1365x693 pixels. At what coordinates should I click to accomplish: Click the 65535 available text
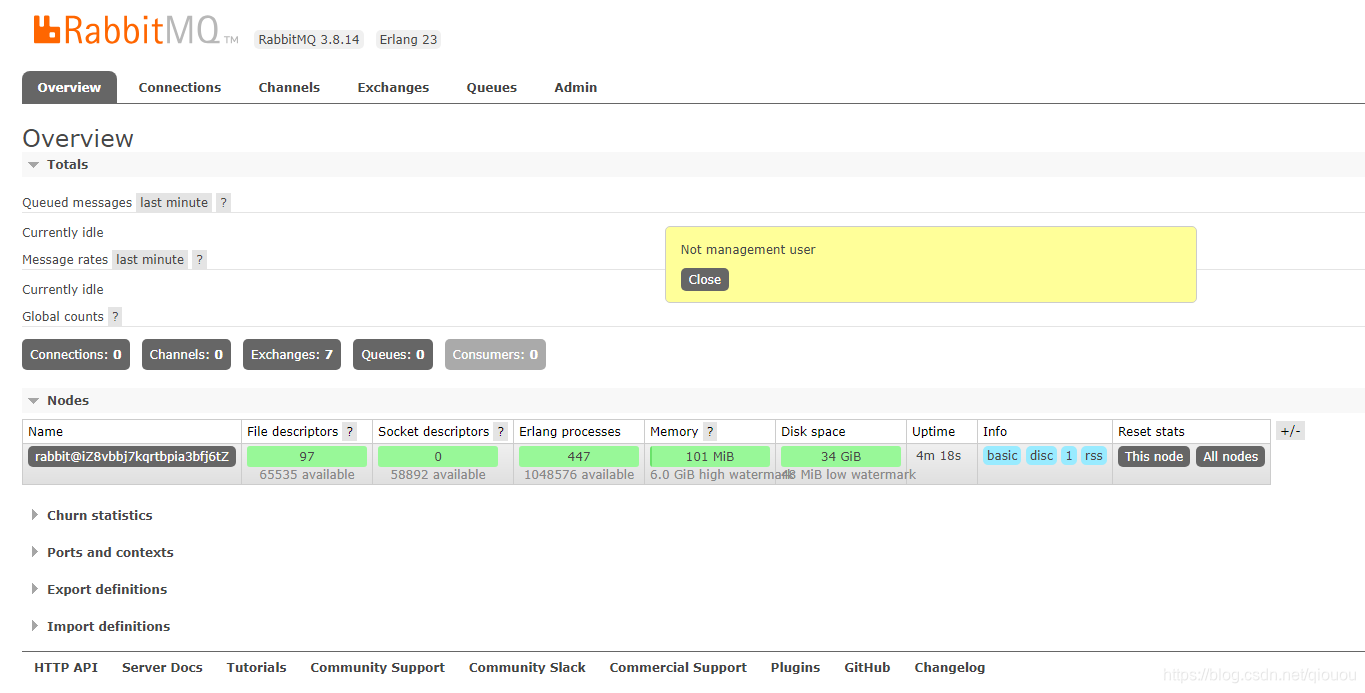pyautogui.click(x=307, y=475)
